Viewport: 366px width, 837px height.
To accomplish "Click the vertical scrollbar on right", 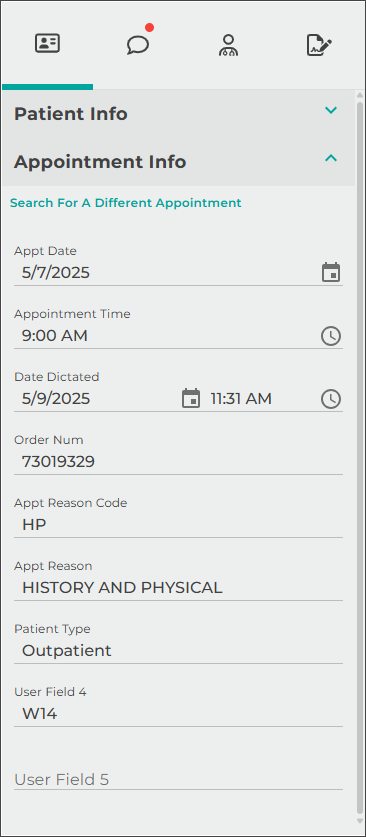I will pyautogui.click(x=360, y=458).
